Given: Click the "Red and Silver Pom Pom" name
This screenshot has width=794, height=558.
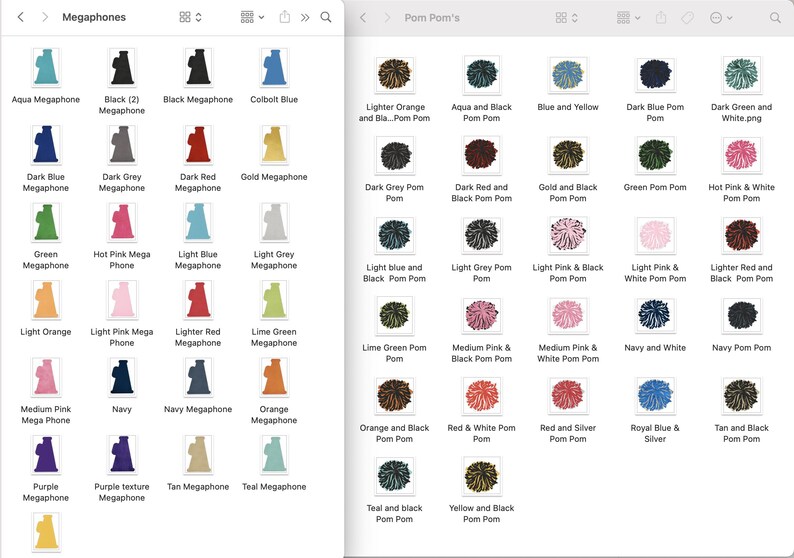Looking at the screenshot, I should [568, 433].
